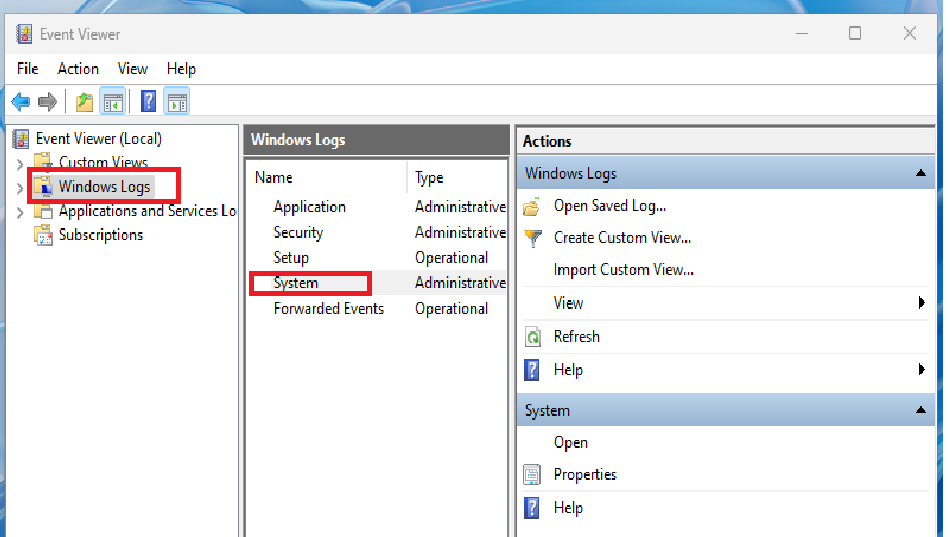
Task: Open the Action menu
Action: pyautogui.click(x=78, y=68)
